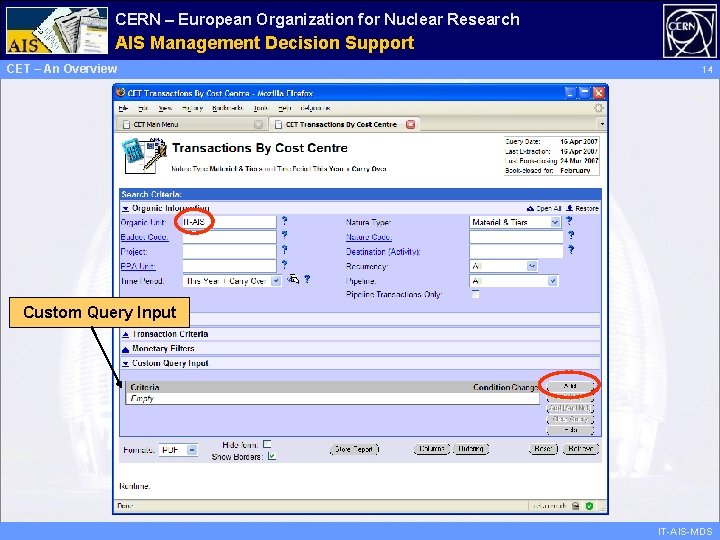Click the Columns button
The height and width of the screenshot is (540, 720).
431,449
